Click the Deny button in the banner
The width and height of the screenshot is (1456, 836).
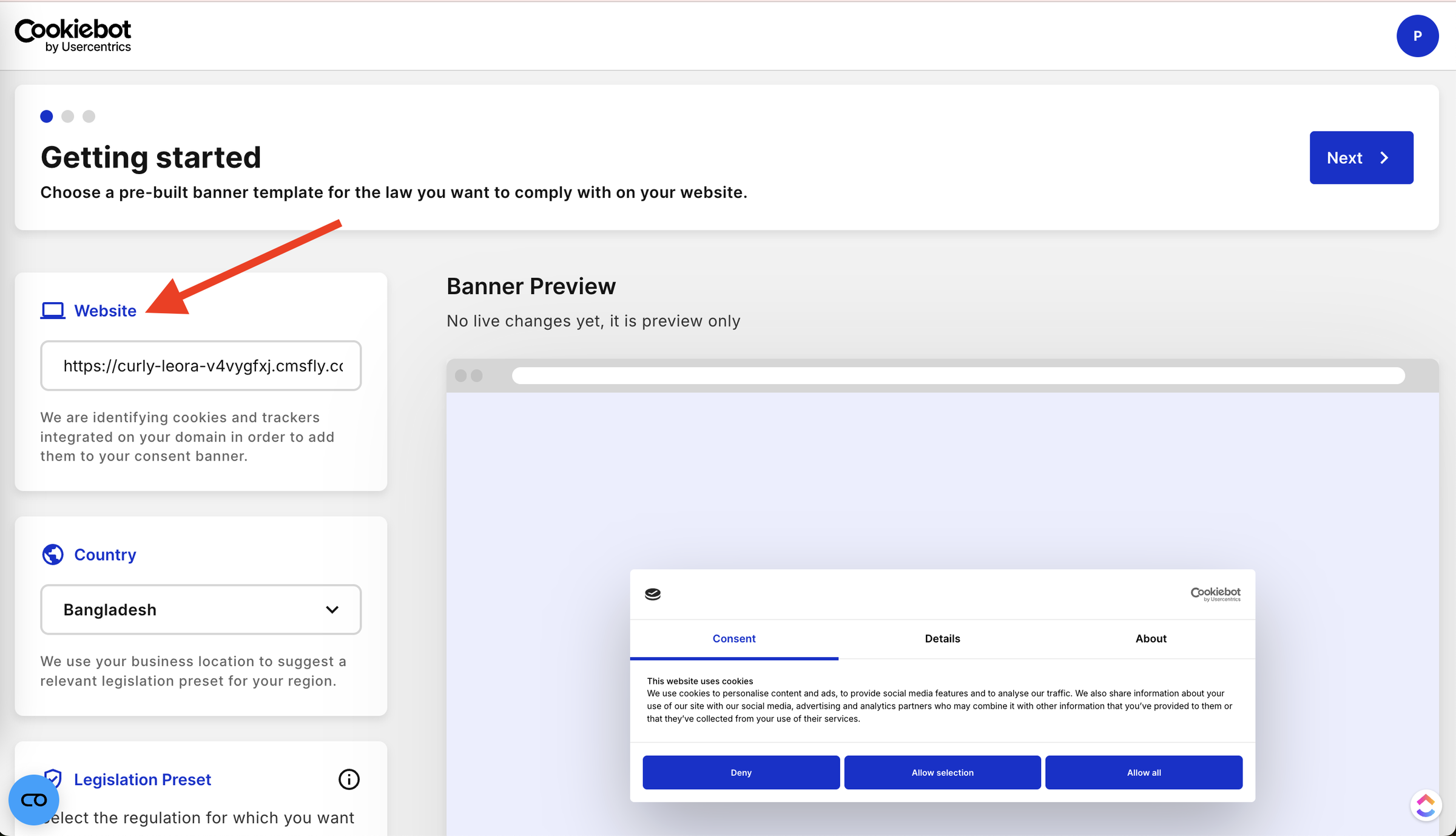pos(741,772)
